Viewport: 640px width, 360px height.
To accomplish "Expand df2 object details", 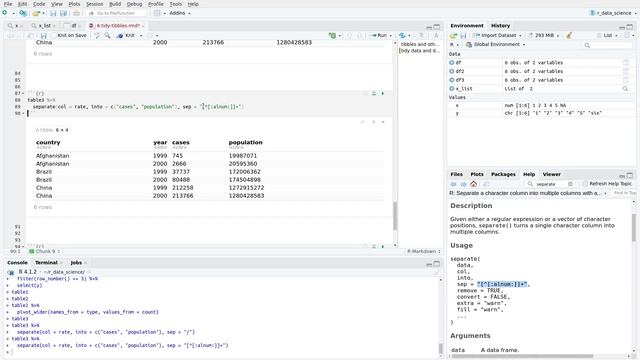I will point(452,71).
